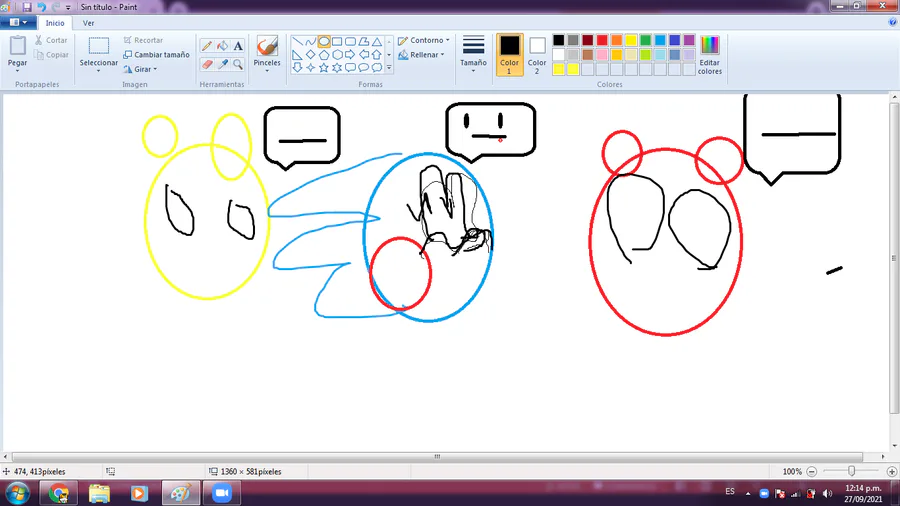The height and width of the screenshot is (506, 900).
Task: Choose the straight Line shape
Action: 297,42
